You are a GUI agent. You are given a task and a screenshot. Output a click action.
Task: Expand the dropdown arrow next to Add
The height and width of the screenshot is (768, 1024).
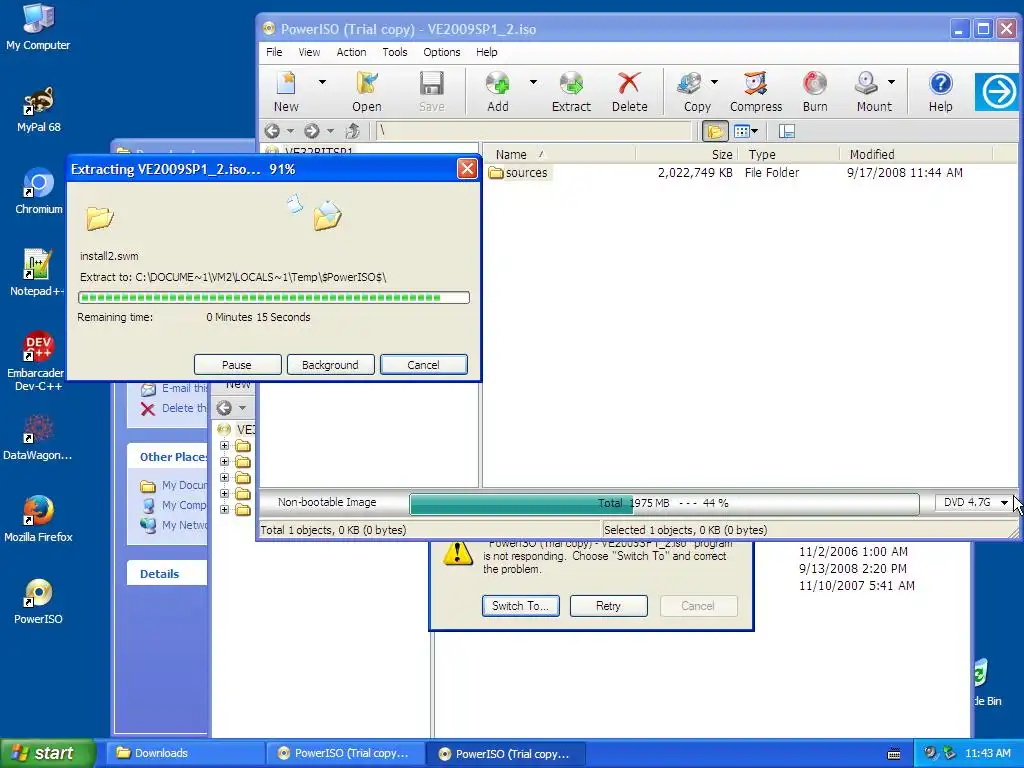coord(533,82)
